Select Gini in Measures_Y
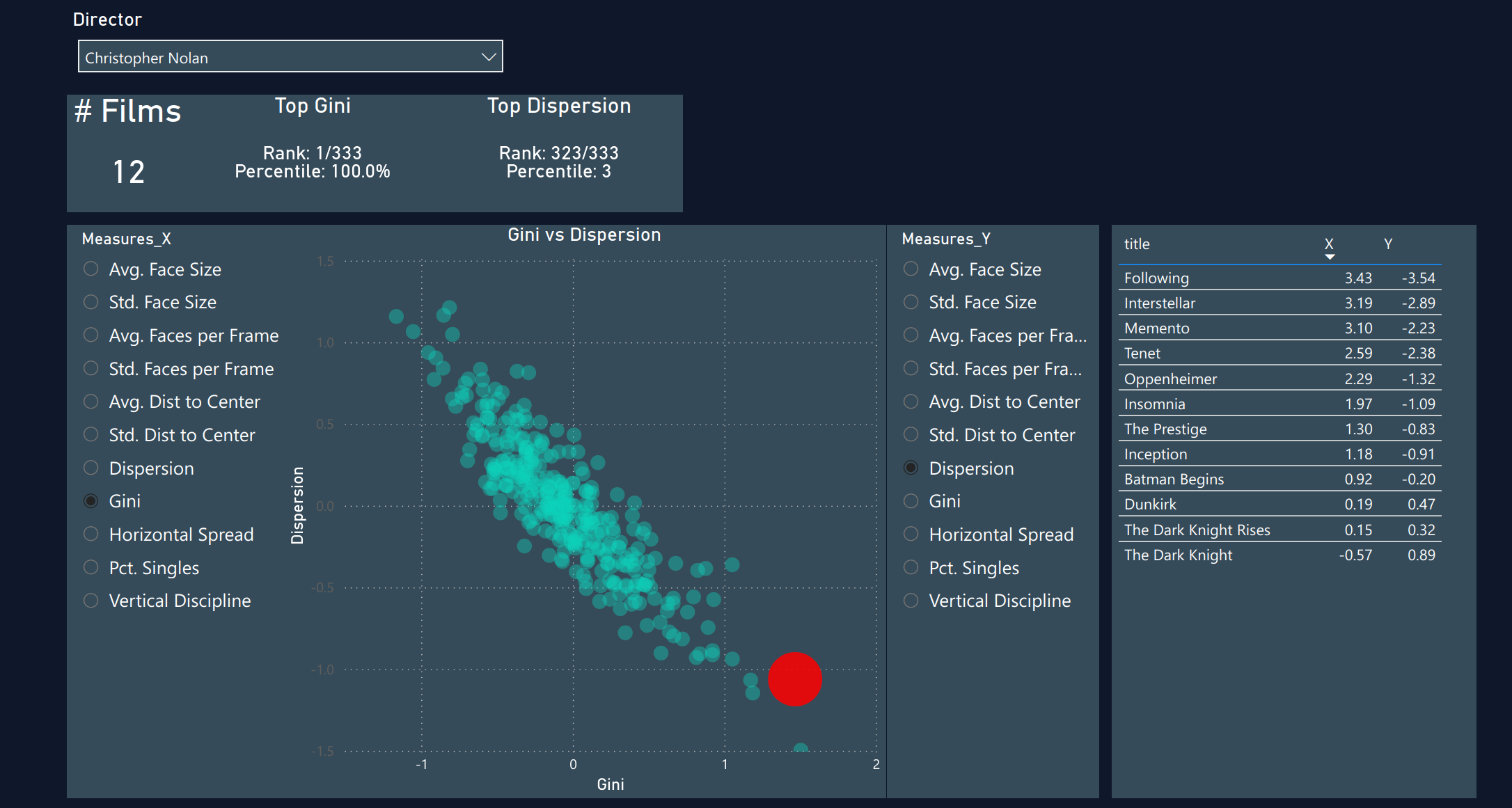 click(x=911, y=501)
